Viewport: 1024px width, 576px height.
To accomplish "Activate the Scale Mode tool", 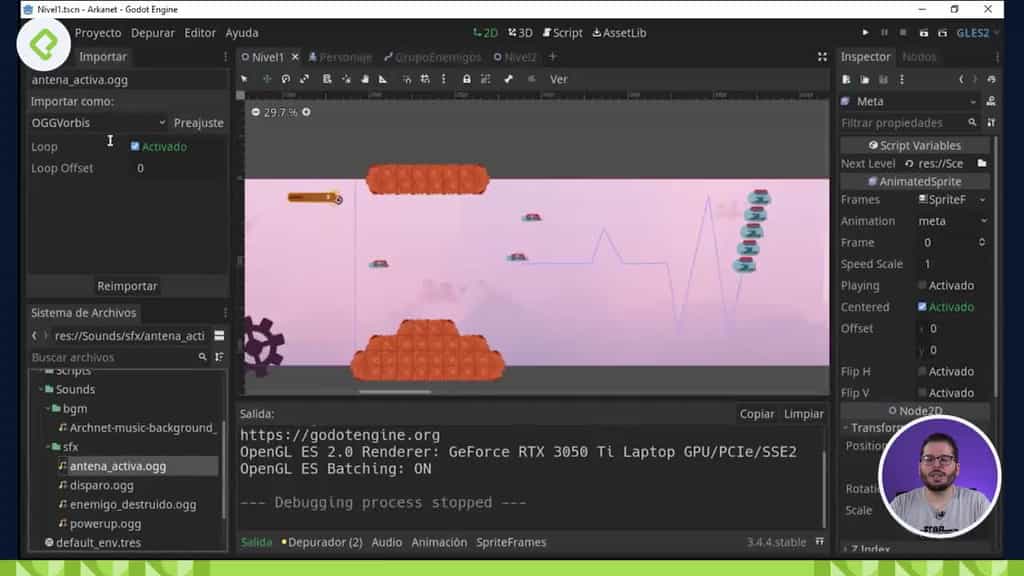I will point(304,79).
